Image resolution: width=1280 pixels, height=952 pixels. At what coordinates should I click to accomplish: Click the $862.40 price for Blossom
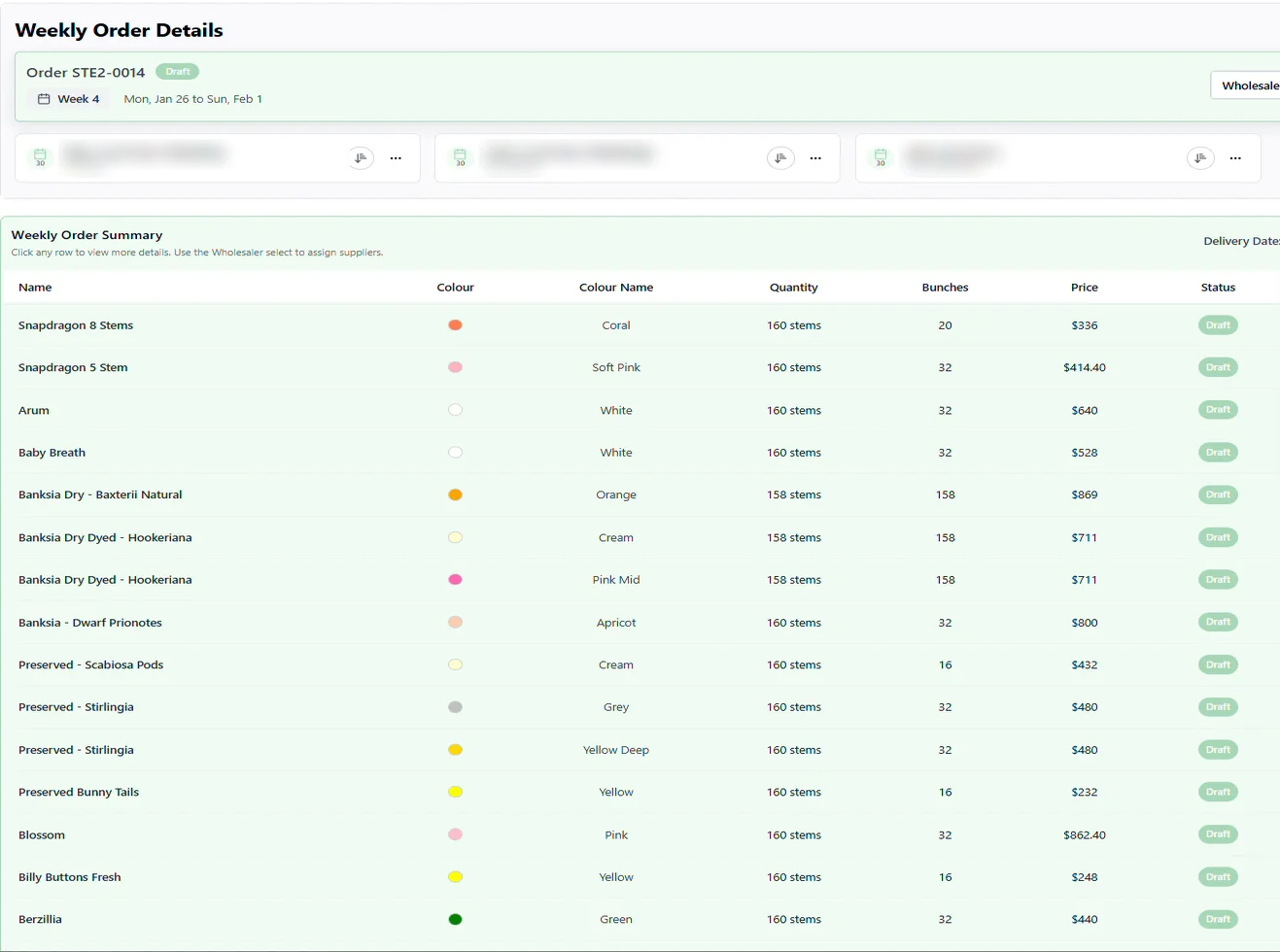(1085, 834)
